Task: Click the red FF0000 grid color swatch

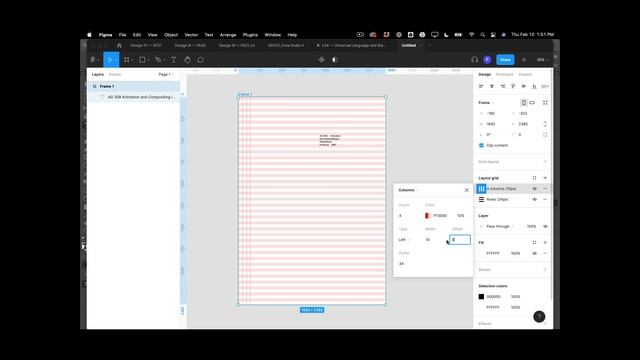Action: [x=427, y=216]
